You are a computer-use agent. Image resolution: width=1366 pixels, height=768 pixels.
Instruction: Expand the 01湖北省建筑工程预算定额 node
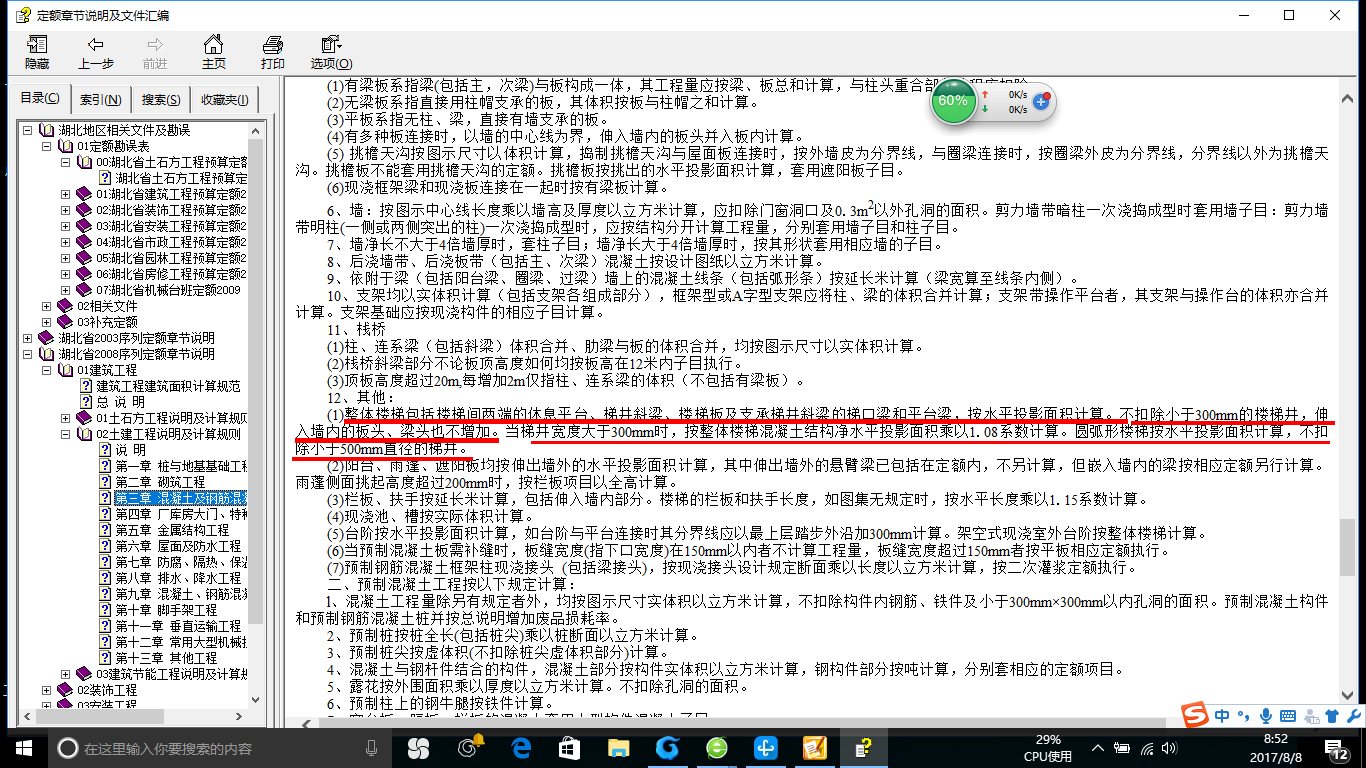pos(64,194)
